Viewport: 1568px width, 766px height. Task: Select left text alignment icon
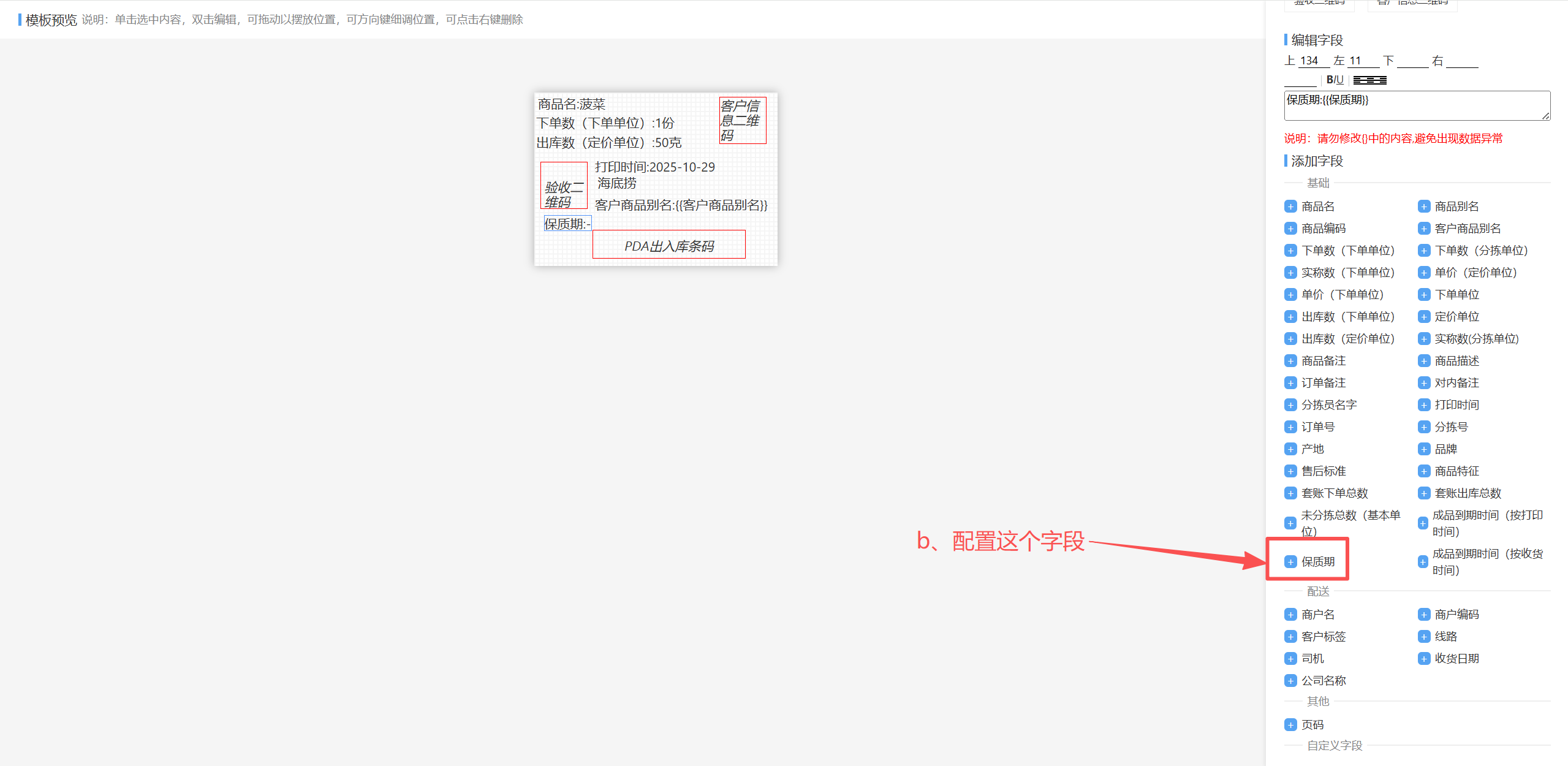coord(1357,80)
